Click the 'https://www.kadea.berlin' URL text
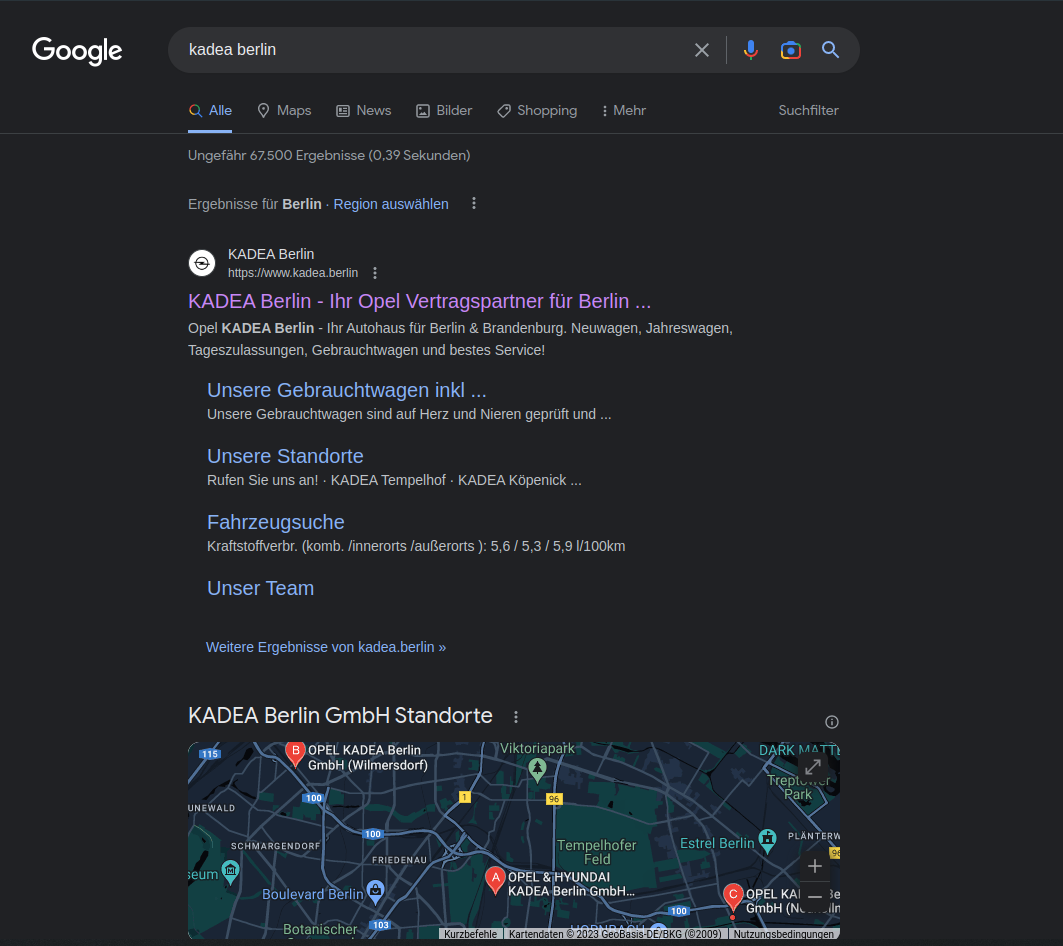 [x=293, y=273]
